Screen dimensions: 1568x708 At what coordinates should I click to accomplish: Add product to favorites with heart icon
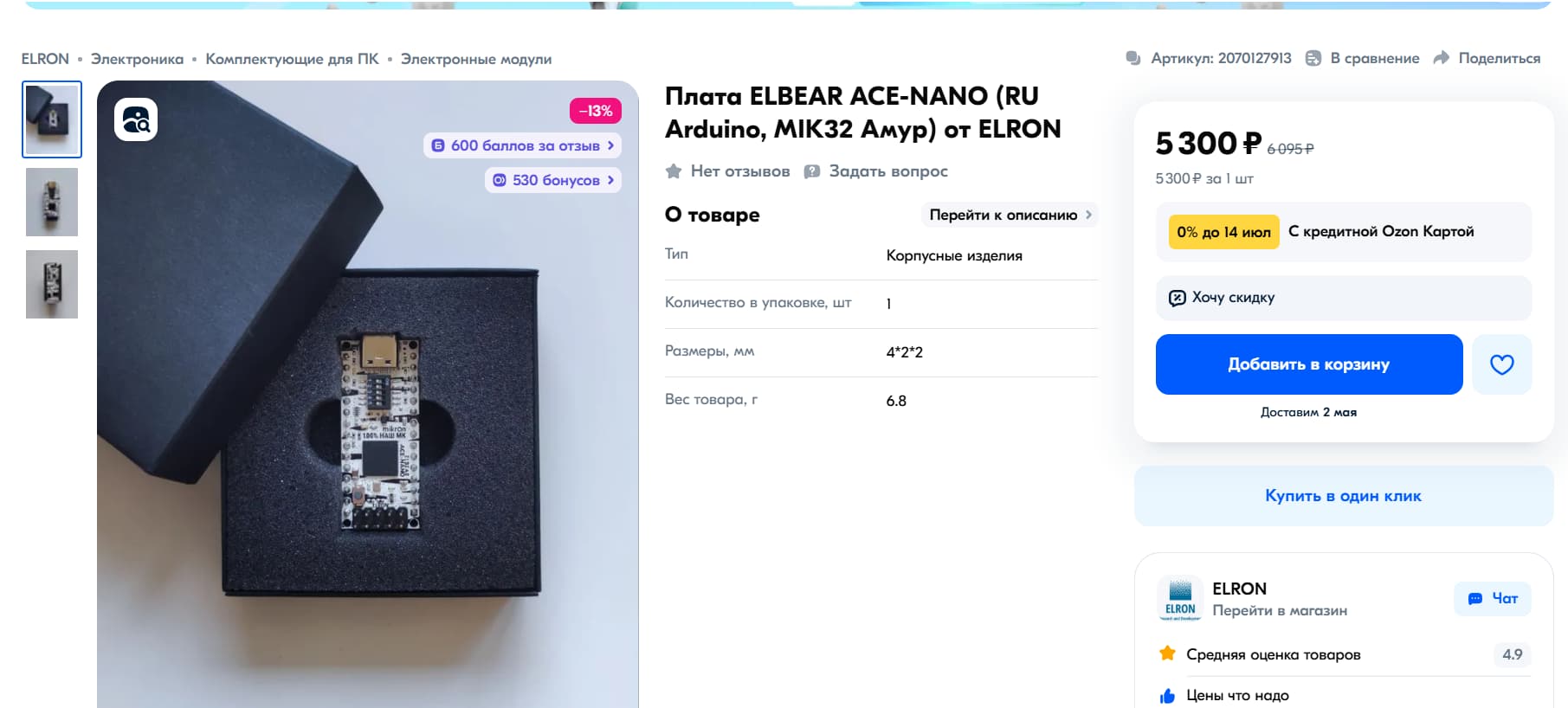click(1502, 364)
